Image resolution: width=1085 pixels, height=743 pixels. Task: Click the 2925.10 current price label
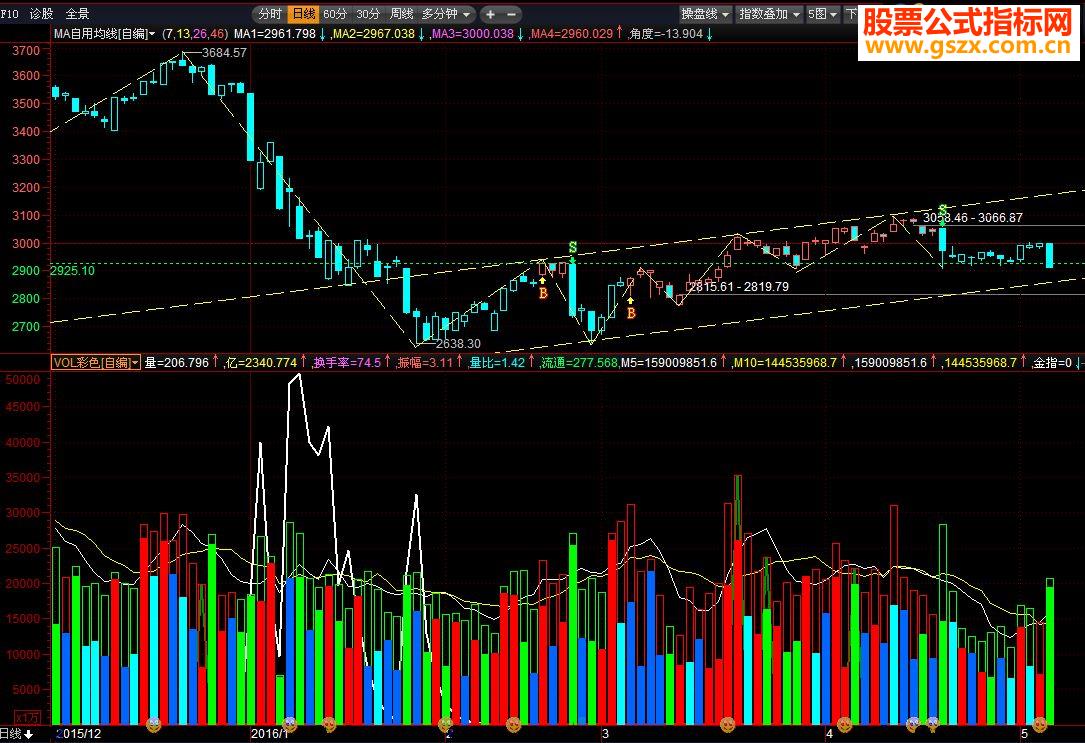coord(72,270)
